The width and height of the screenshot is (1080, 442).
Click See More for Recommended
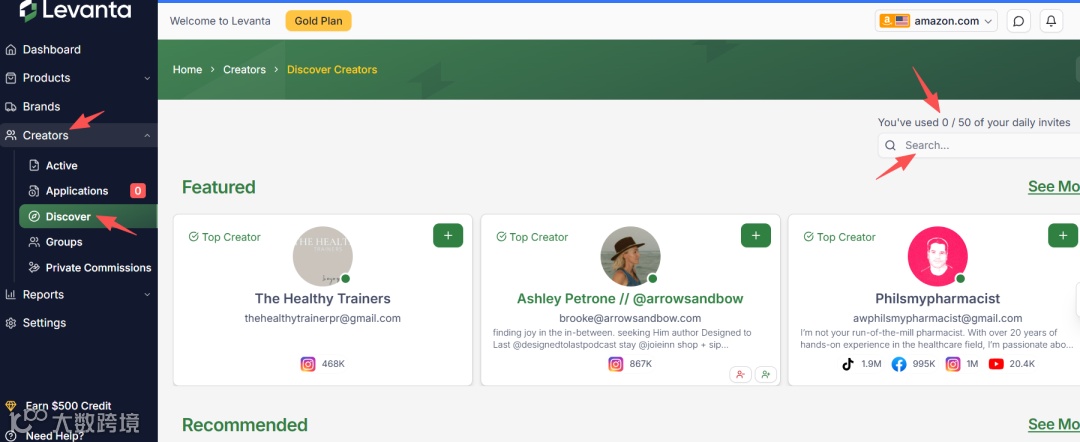pyautogui.click(x=1054, y=424)
